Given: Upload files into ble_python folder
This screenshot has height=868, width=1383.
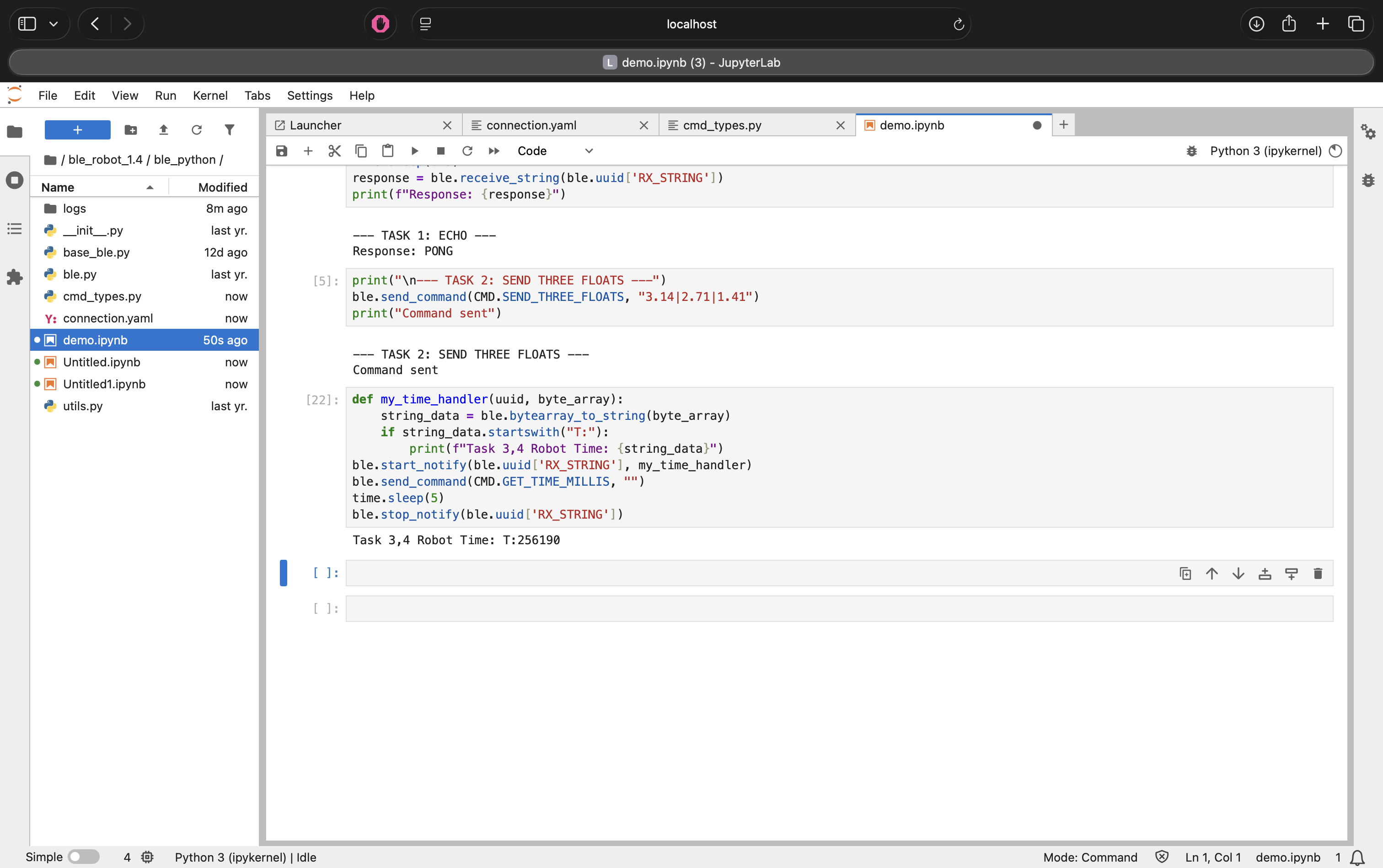Looking at the screenshot, I should coord(164,130).
